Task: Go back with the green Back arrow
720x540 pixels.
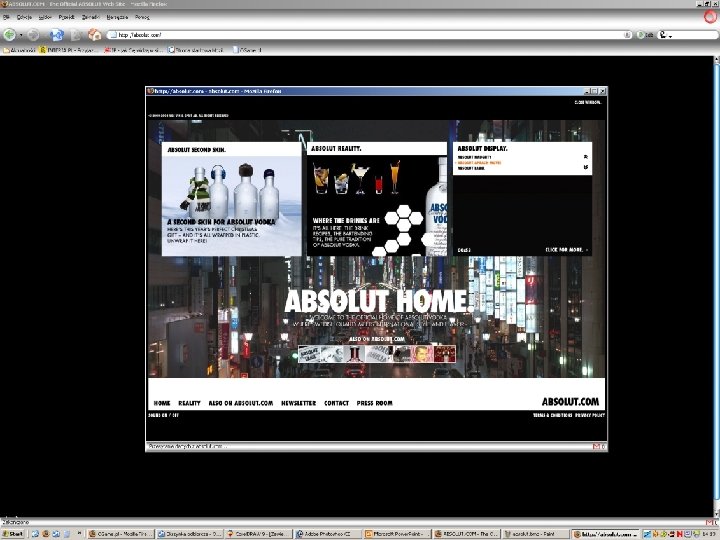Action: pyautogui.click(x=9, y=34)
